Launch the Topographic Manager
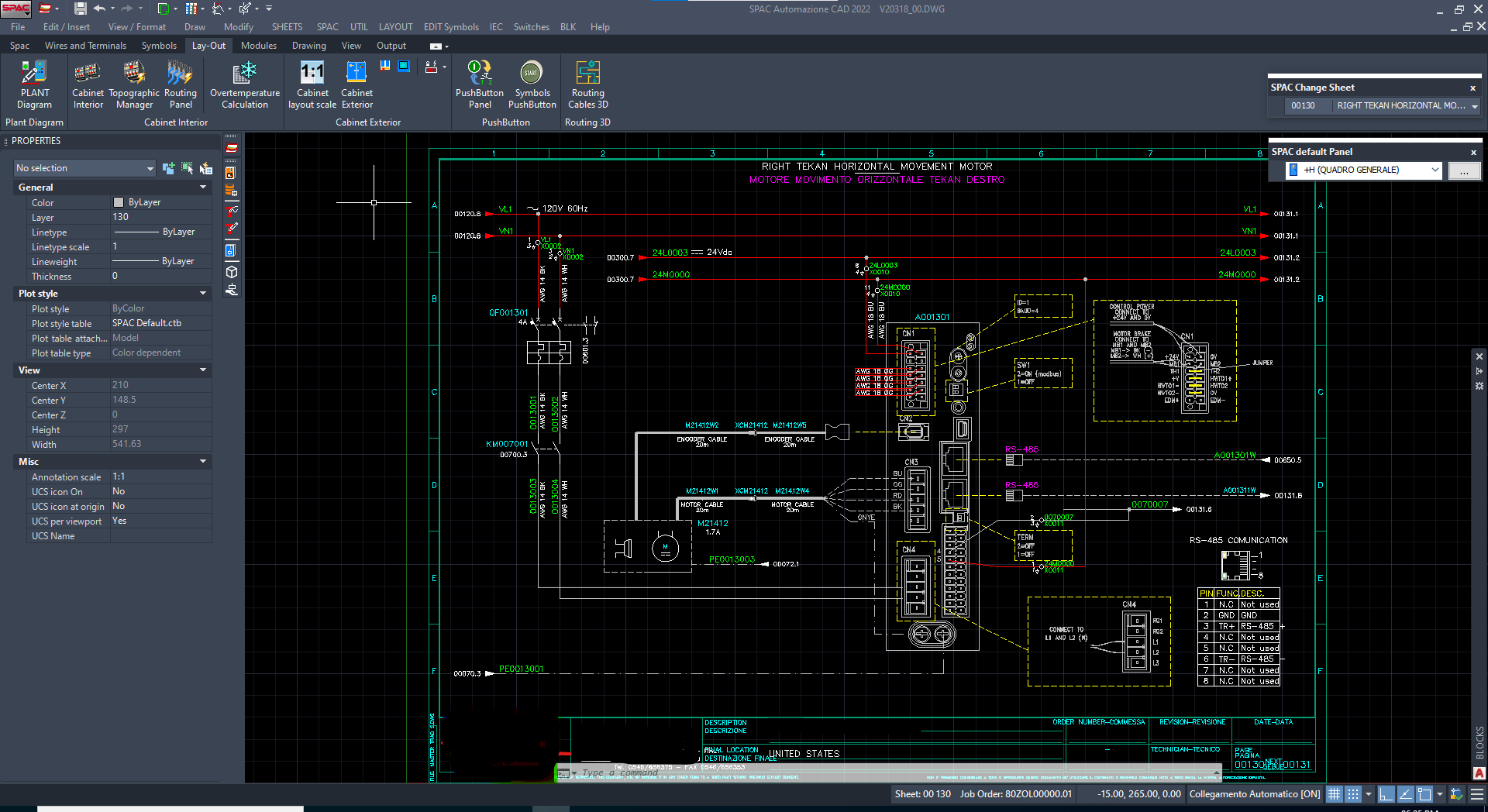 pos(134,85)
